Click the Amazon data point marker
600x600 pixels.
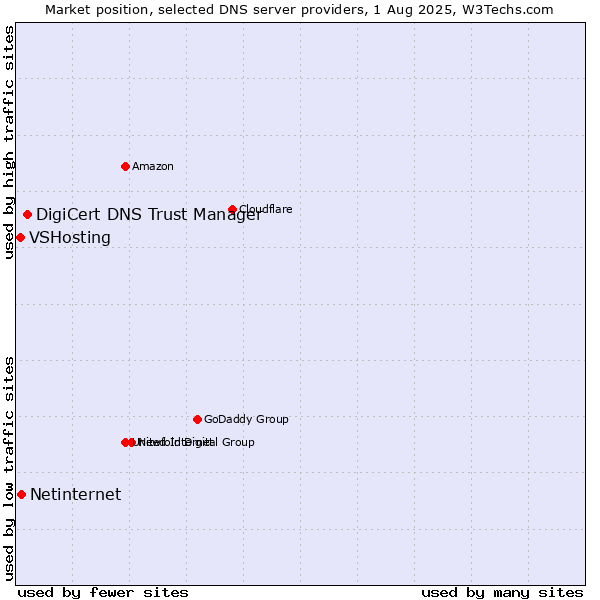click(125, 166)
